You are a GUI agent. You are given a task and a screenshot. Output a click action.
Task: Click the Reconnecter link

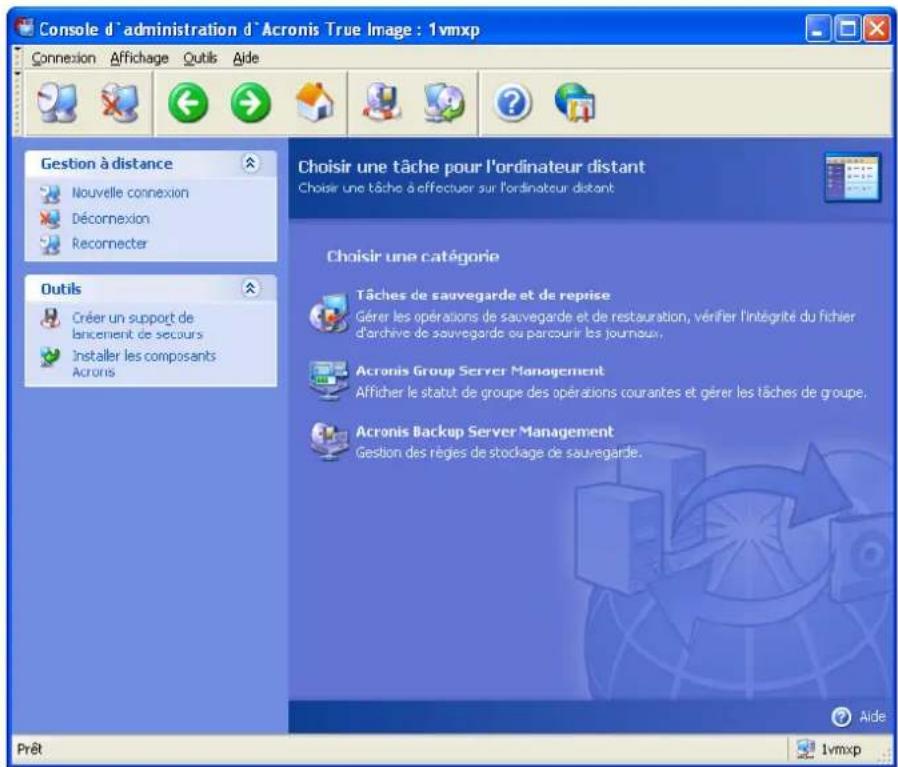pos(109,244)
